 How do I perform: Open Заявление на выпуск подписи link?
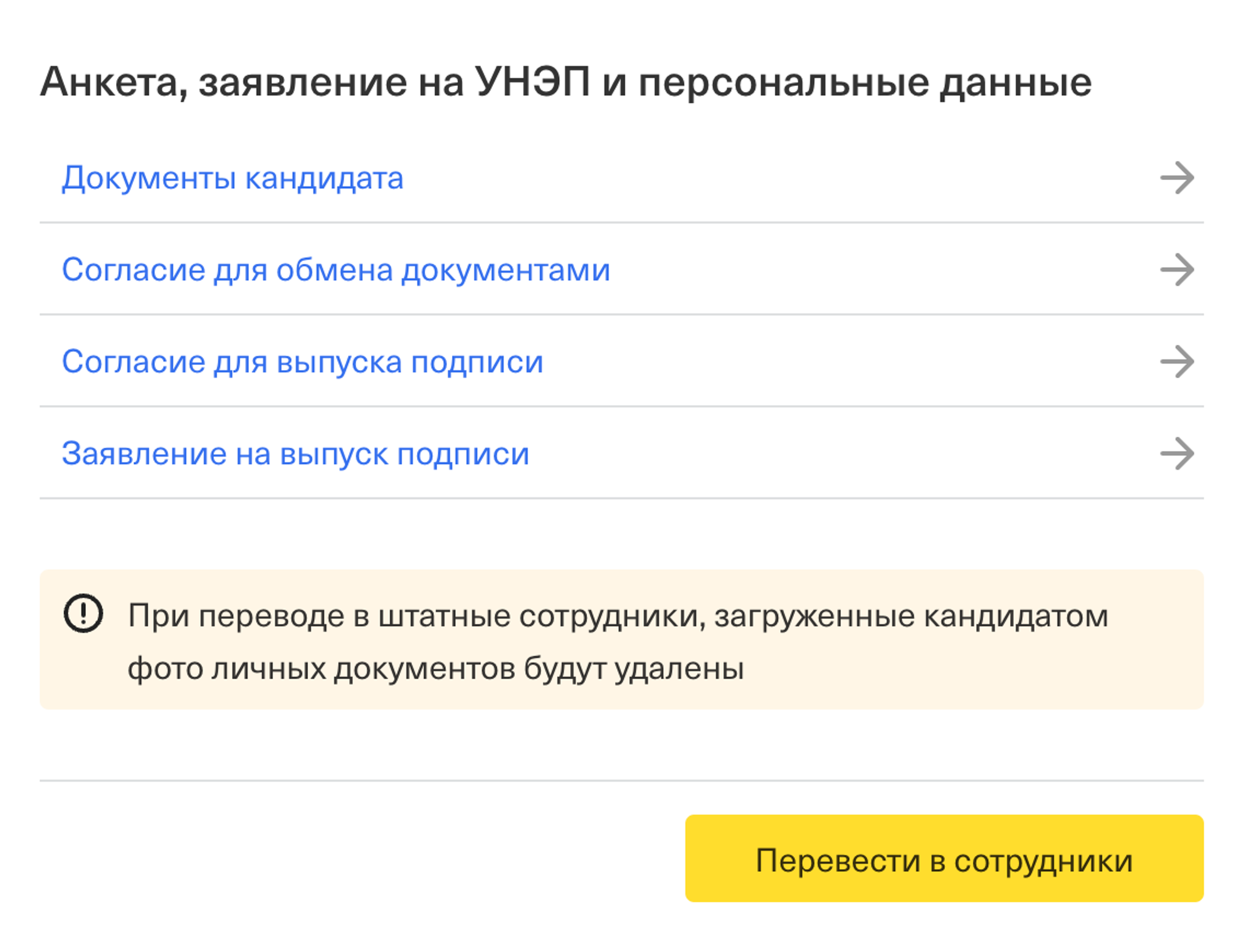[295, 453]
